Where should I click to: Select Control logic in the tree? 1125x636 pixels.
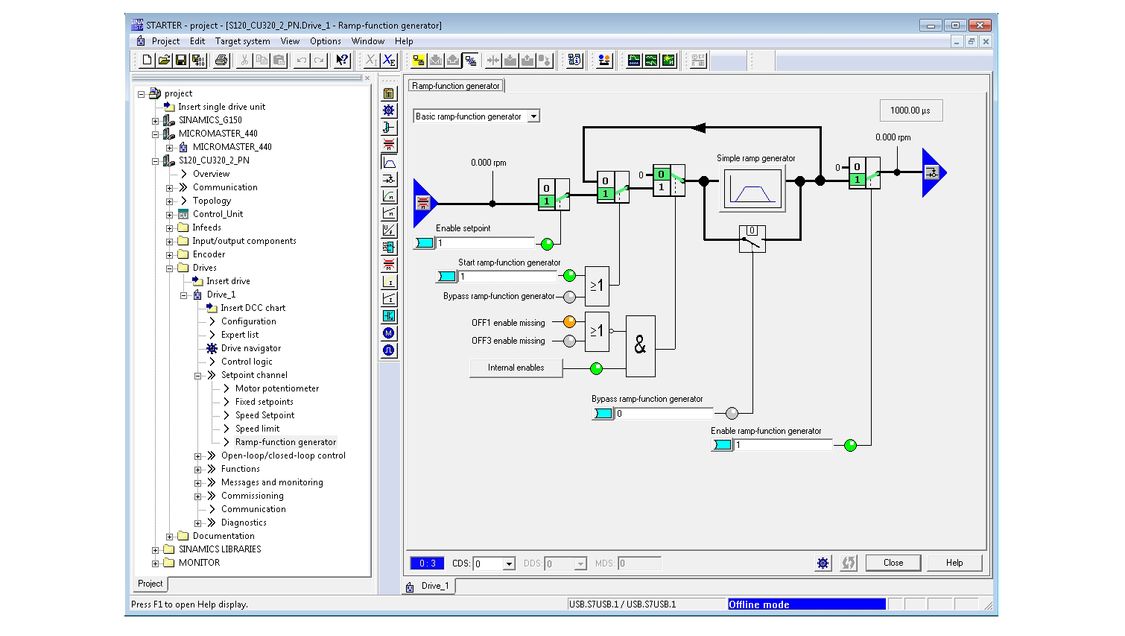click(x=247, y=362)
